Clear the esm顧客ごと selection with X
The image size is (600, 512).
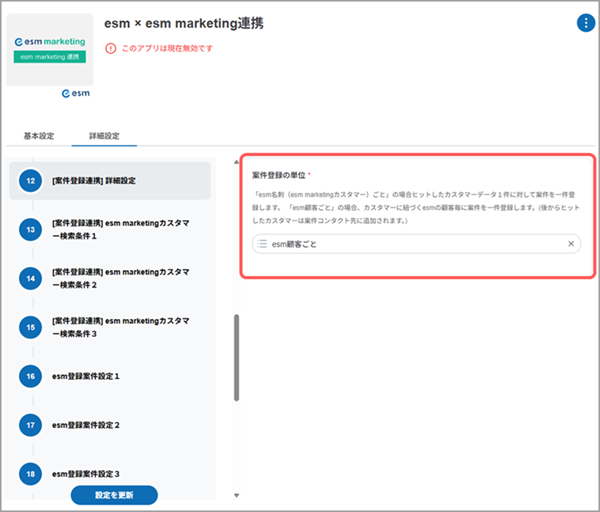(572, 244)
